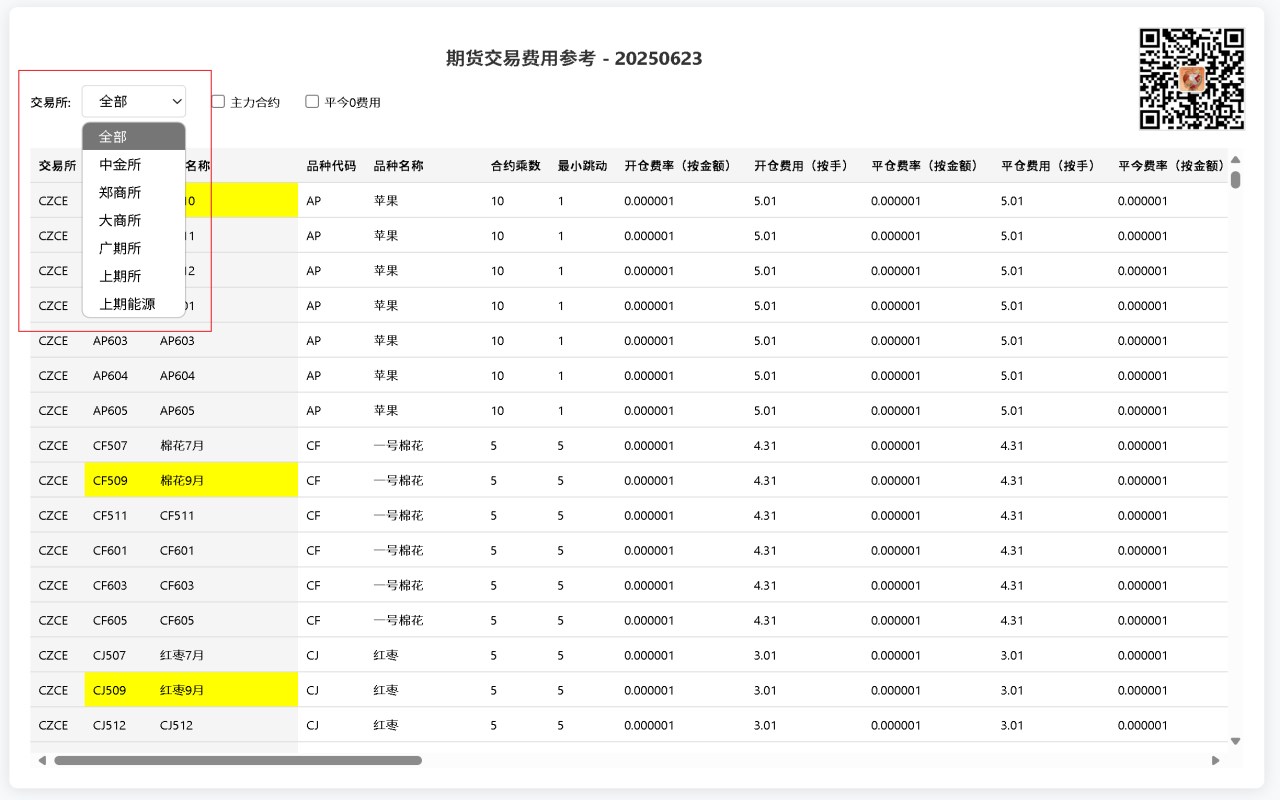Select 全部 from the exchange list
The image size is (1280, 800).
(110, 136)
